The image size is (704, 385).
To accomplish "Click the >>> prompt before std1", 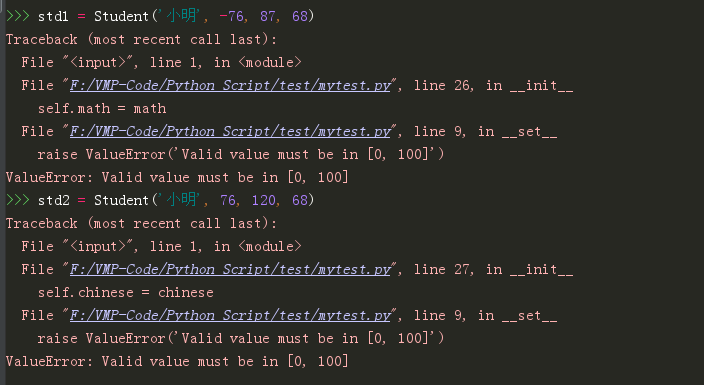I will [x=18, y=16].
